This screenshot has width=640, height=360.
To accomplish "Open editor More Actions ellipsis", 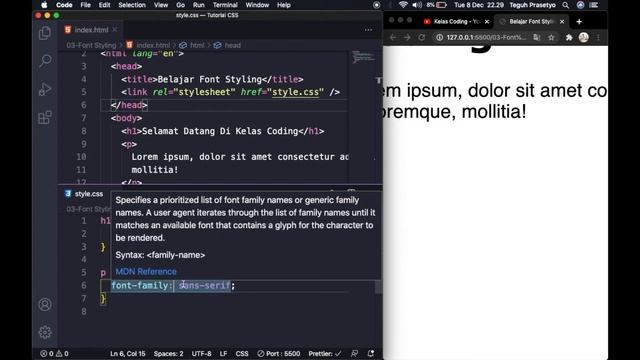I will click(x=368, y=30).
